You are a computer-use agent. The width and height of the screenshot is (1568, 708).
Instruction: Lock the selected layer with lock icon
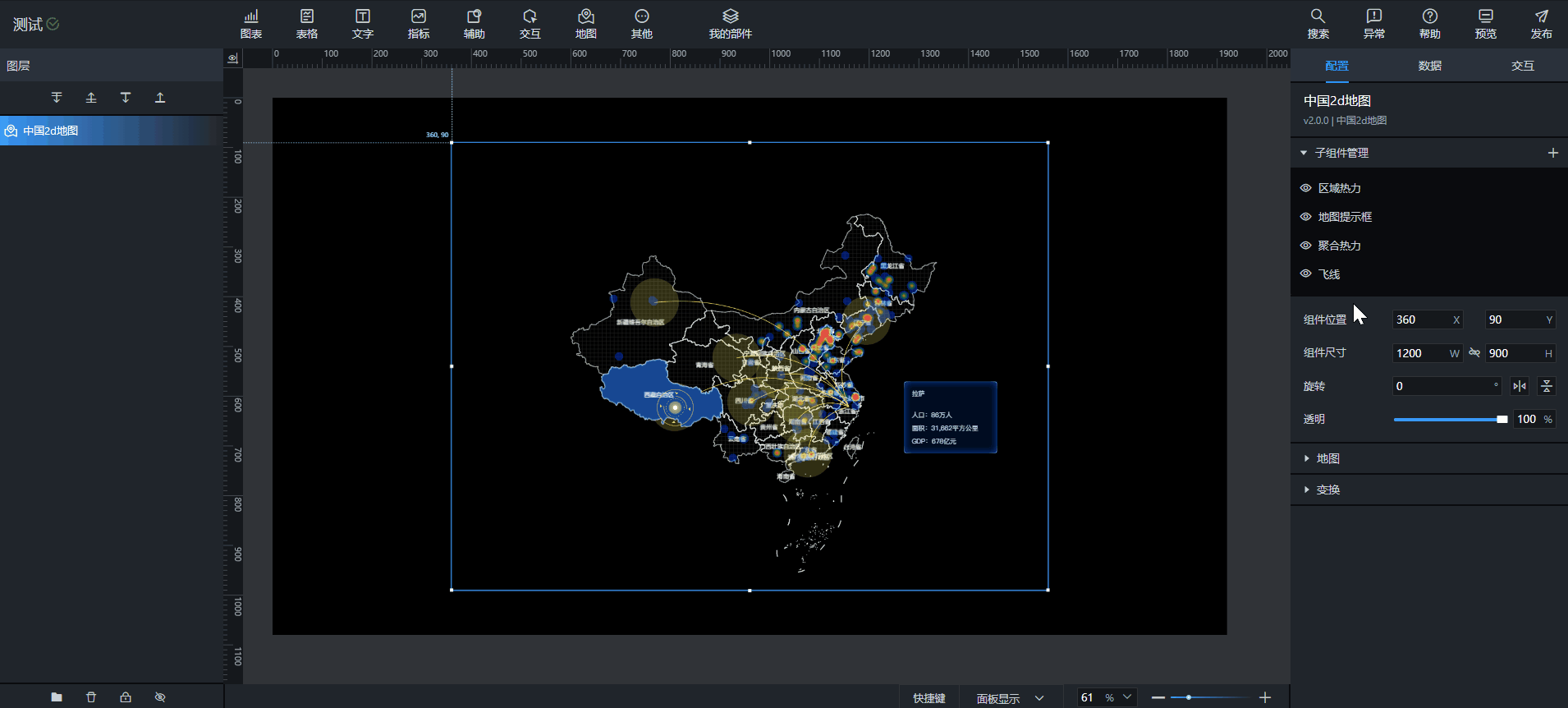click(x=126, y=697)
